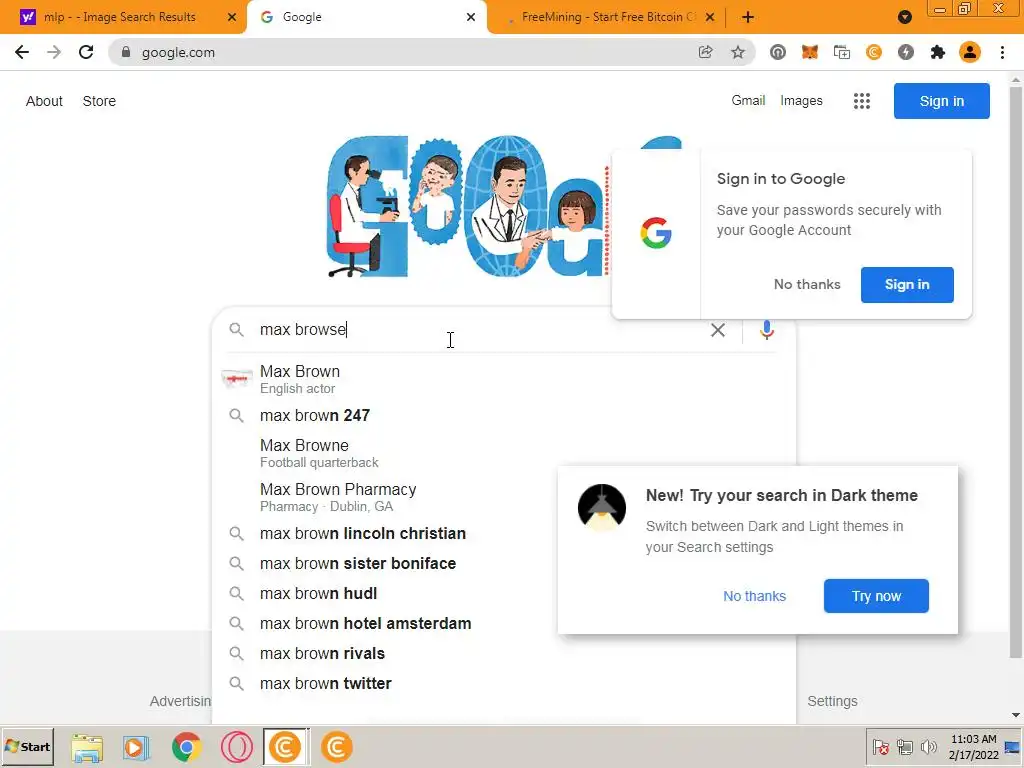Image resolution: width=1024 pixels, height=768 pixels.
Task: Open the Opera browser from the taskbar
Action: tap(236, 746)
